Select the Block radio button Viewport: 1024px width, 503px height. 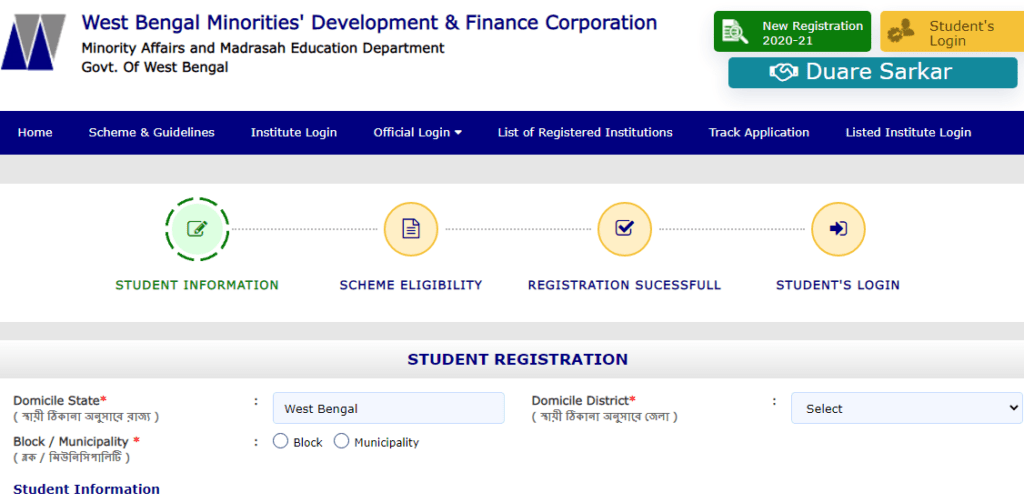point(280,442)
